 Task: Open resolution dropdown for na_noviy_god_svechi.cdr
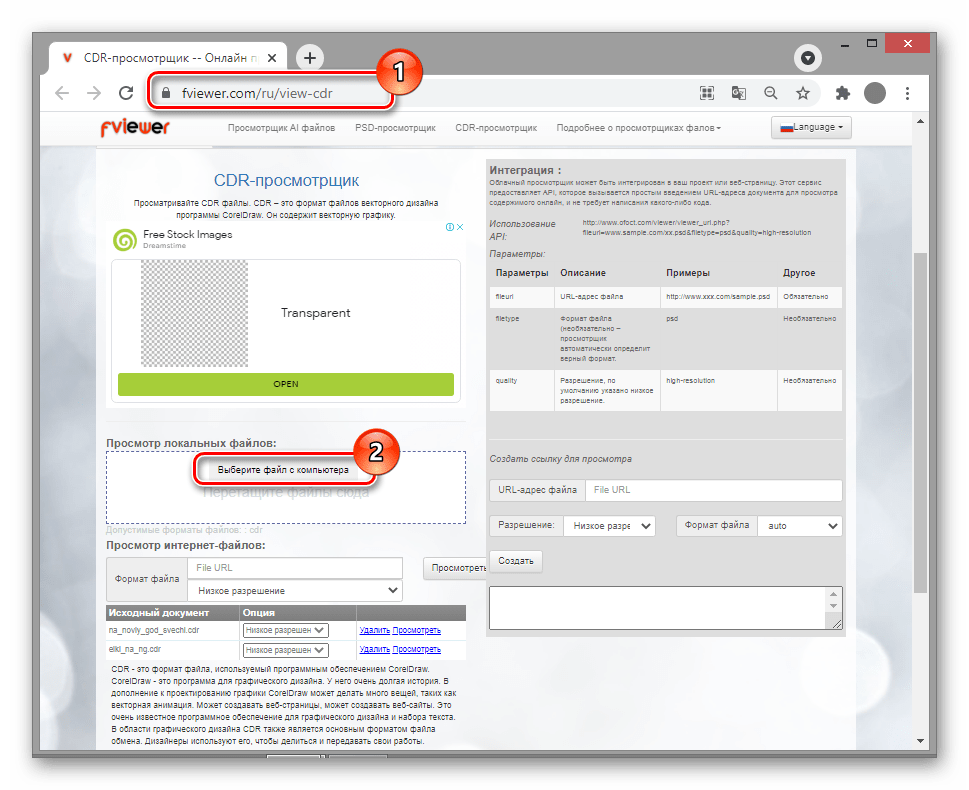pyautogui.click(x=286, y=631)
